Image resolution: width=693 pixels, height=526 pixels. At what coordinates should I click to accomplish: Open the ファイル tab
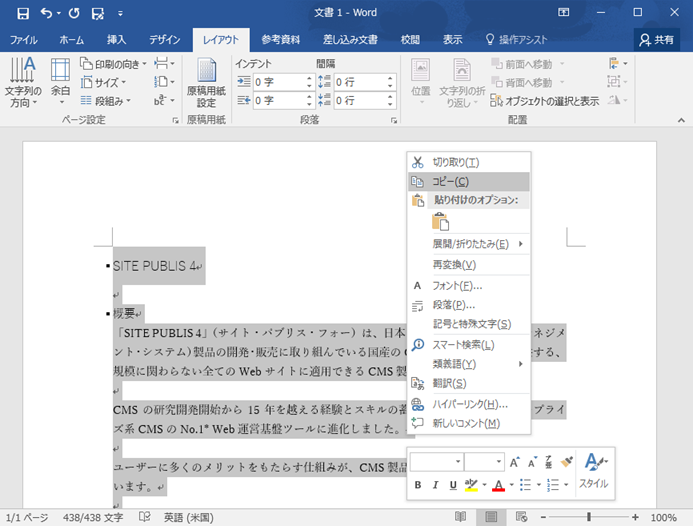23,40
